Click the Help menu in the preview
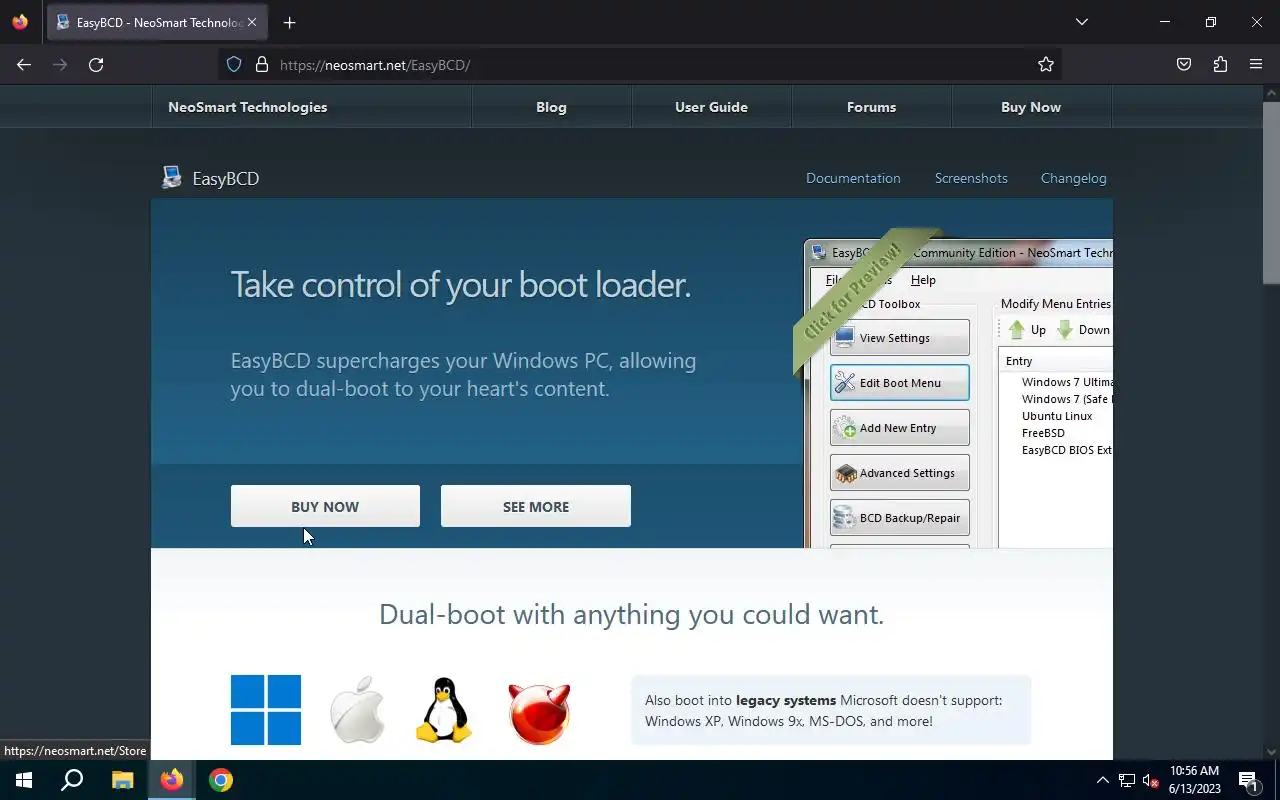 click(923, 280)
